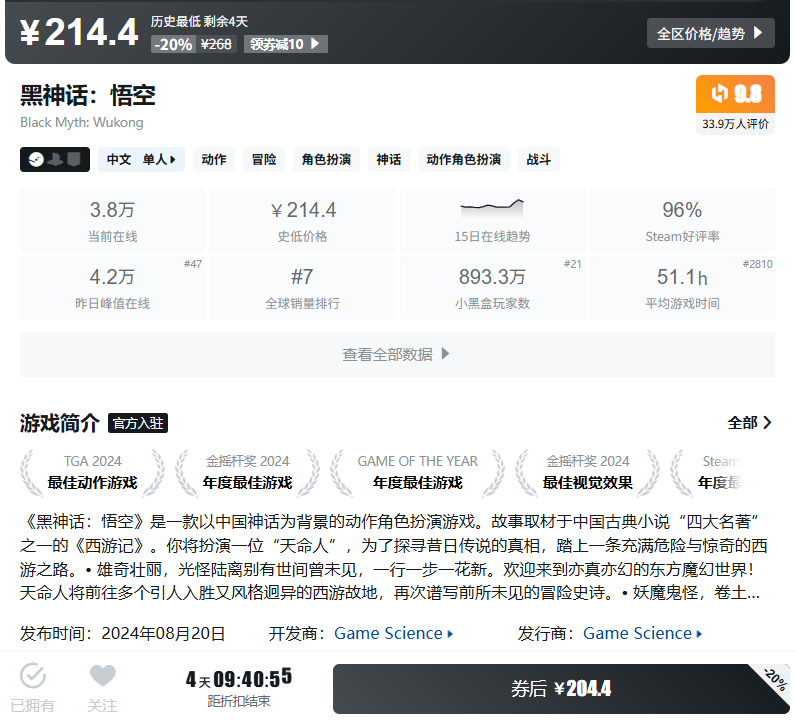Screen dimensions: 795x726
Task: Expand the 中文 单人 language tag
Action: tap(141, 160)
